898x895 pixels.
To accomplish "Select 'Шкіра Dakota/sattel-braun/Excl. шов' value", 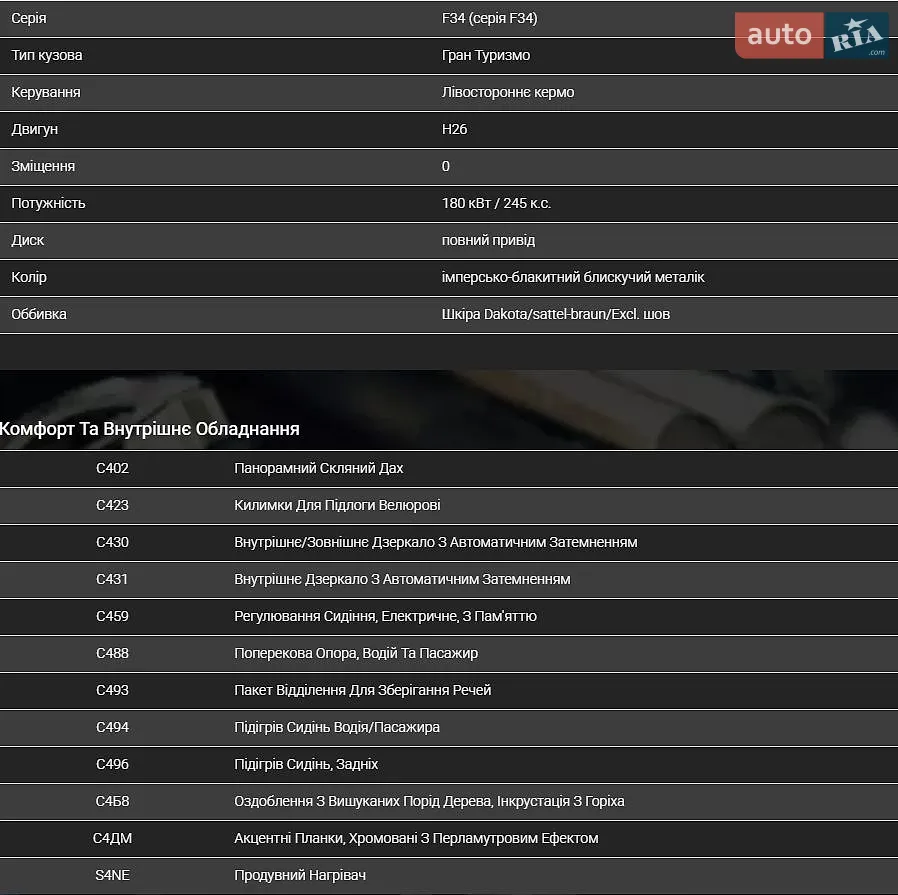I will tap(556, 314).
